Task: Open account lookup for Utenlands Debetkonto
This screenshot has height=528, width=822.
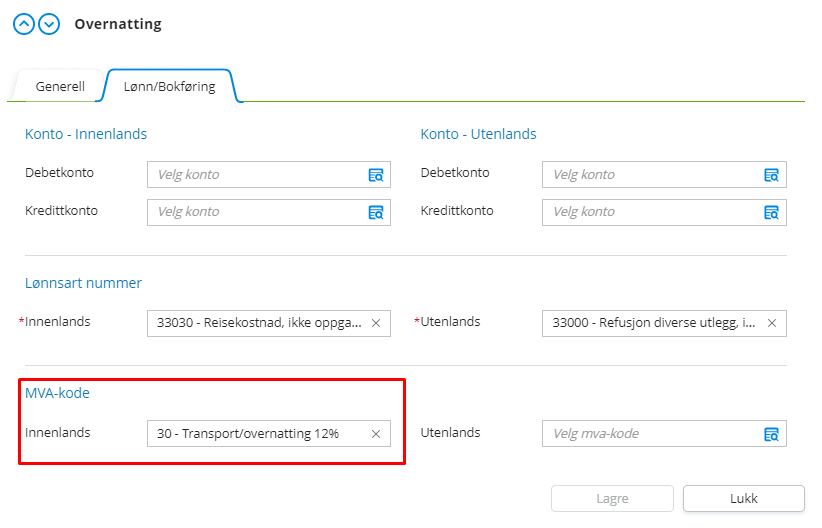Action: tap(771, 175)
